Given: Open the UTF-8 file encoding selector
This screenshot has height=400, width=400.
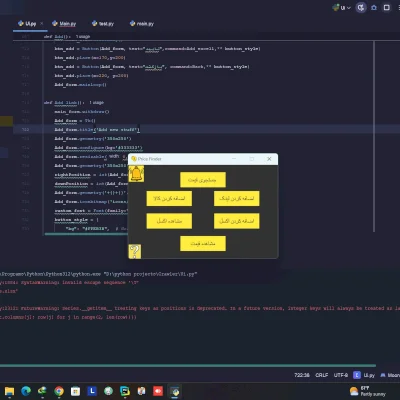Looking at the screenshot, I should 341,375.
